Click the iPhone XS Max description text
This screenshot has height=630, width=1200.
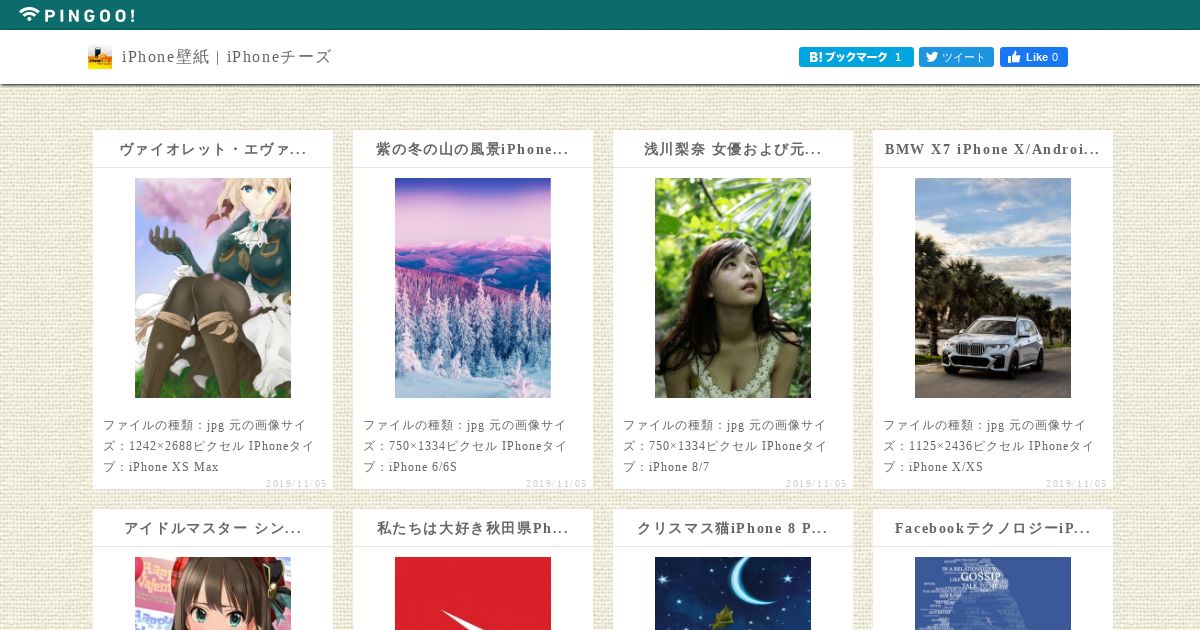pos(209,446)
